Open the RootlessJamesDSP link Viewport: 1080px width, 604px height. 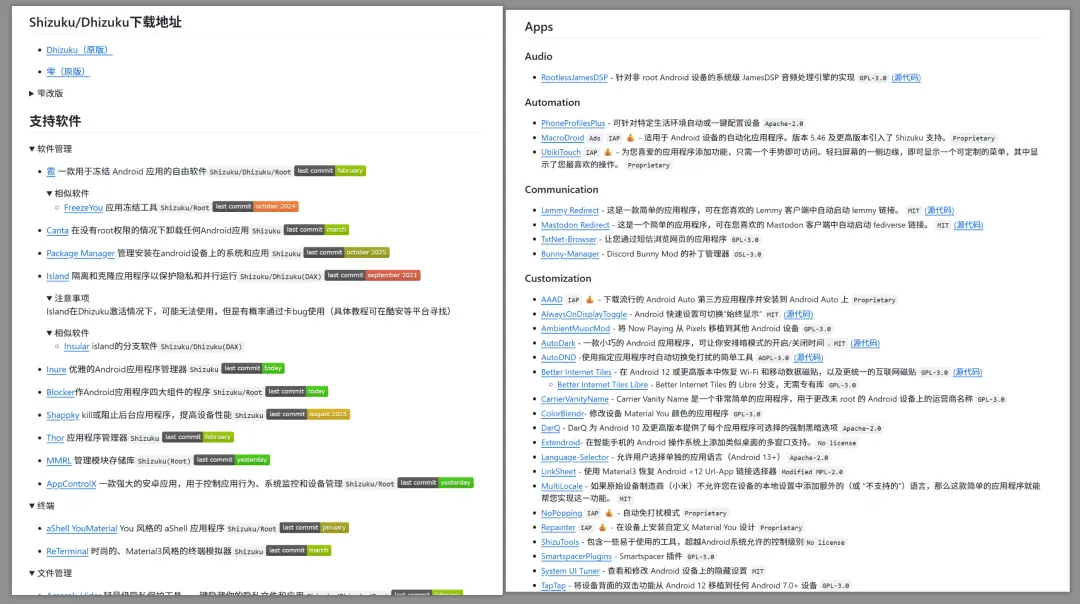pyautogui.click(x=574, y=78)
